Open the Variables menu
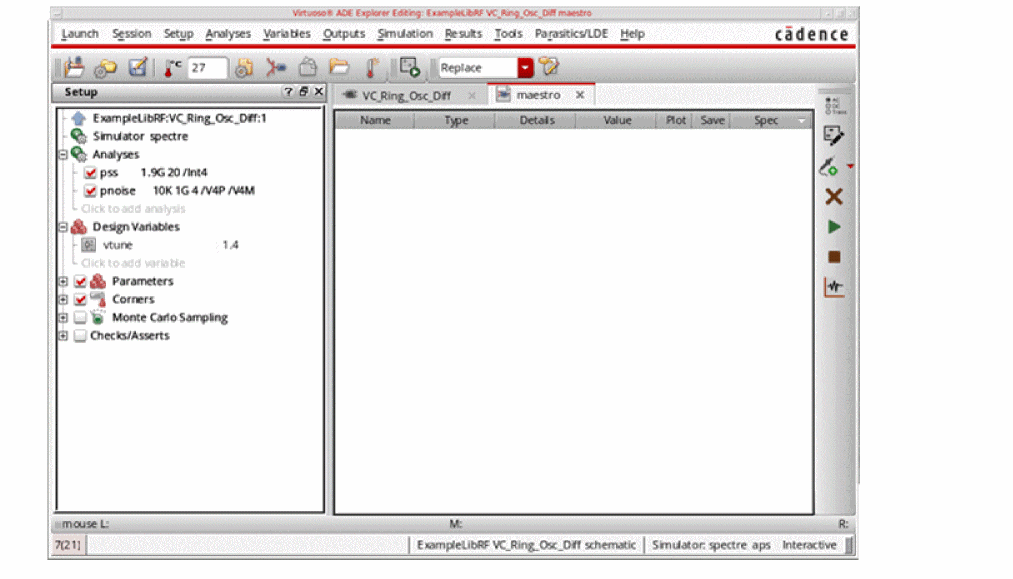 tap(287, 34)
